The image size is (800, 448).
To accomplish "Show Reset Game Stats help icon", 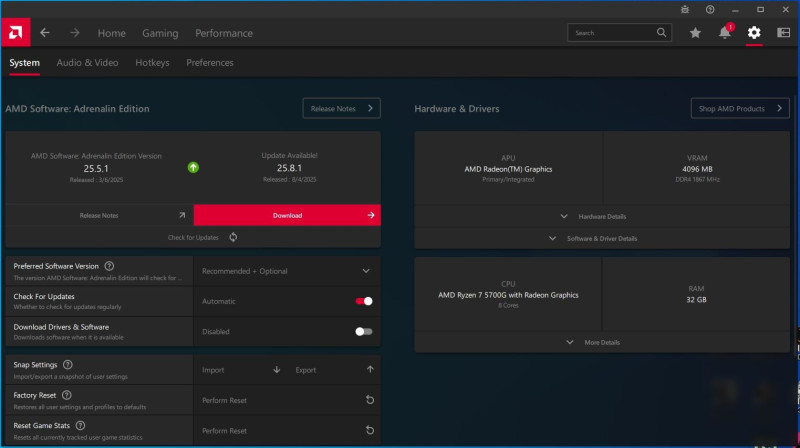I will 80,425.
